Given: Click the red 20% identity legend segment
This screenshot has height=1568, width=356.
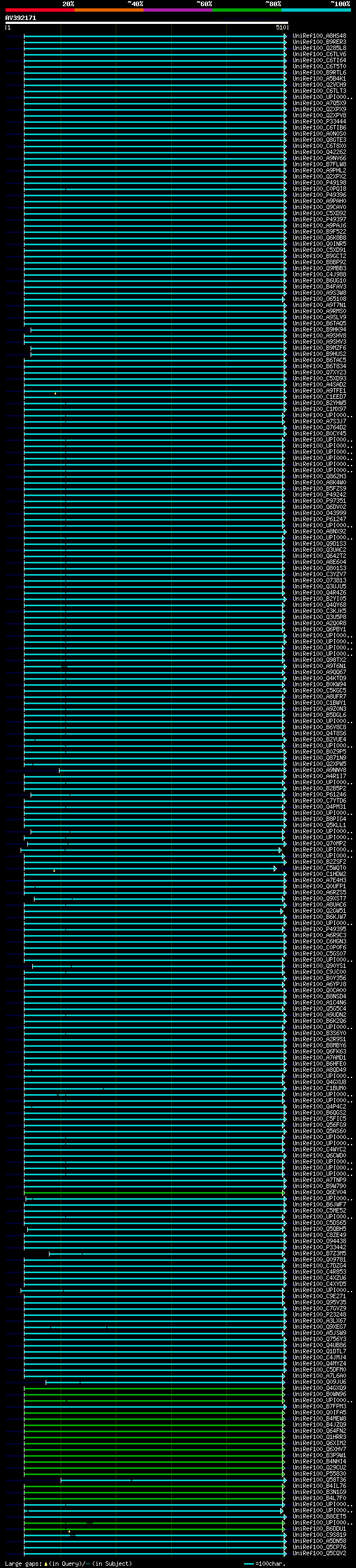Looking at the screenshot, I should coord(39,10).
